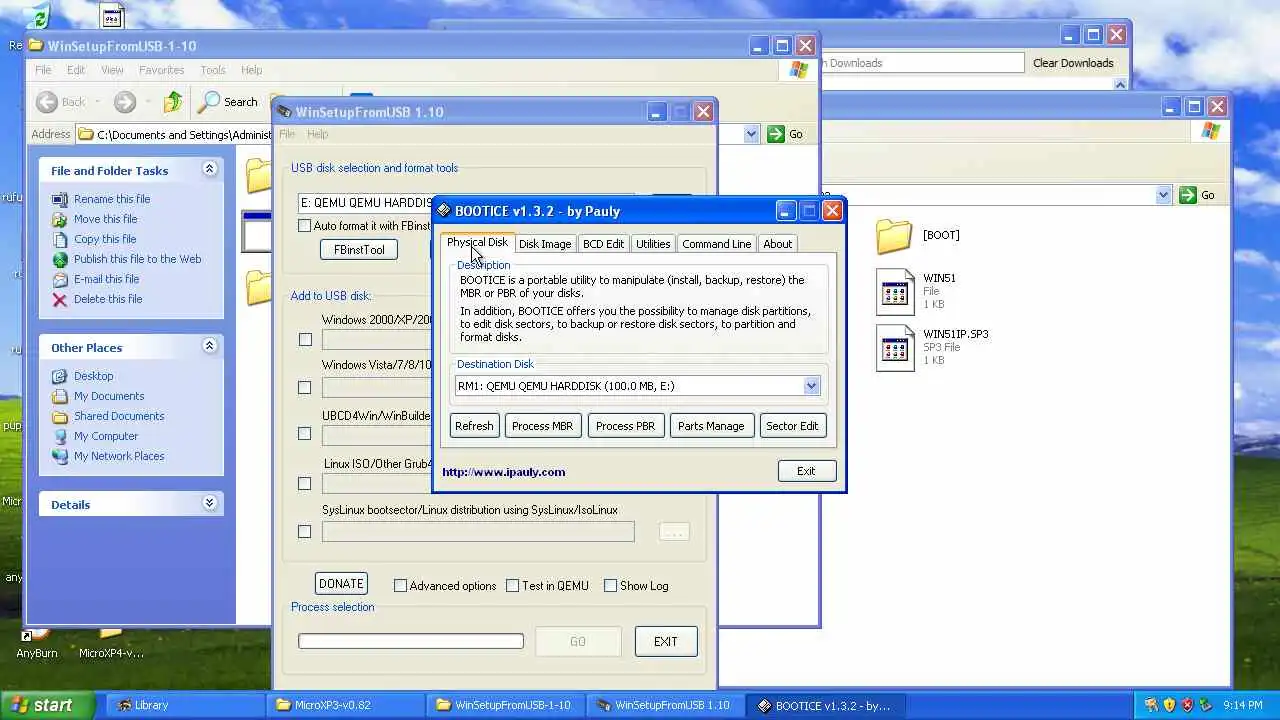Click the My Documents icon in Other Places
This screenshot has width=1280, height=720.
[x=60, y=396]
